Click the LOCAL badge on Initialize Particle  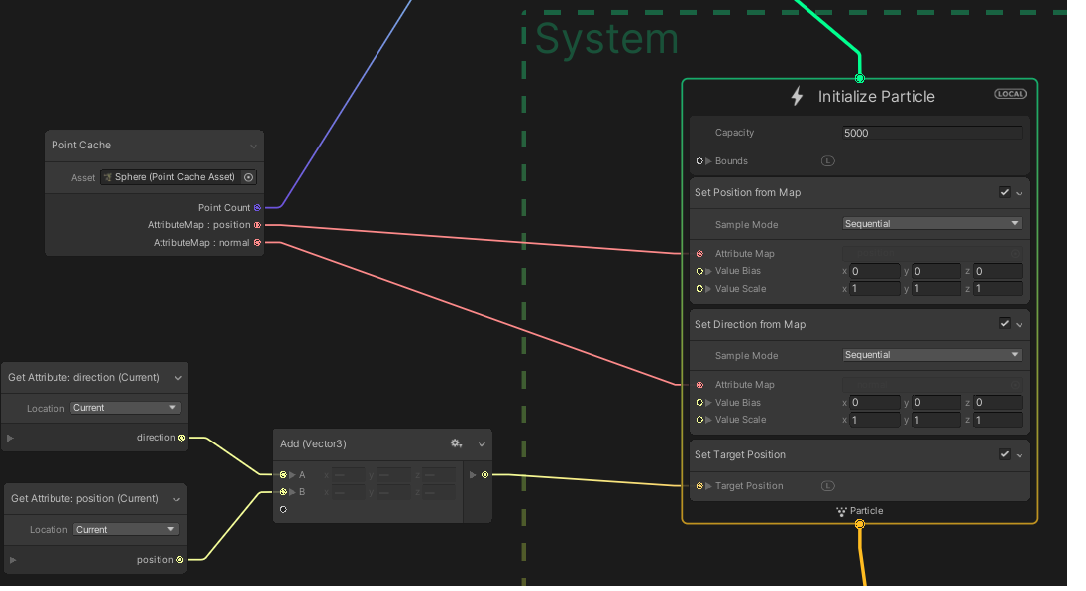tap(1010, 93)
